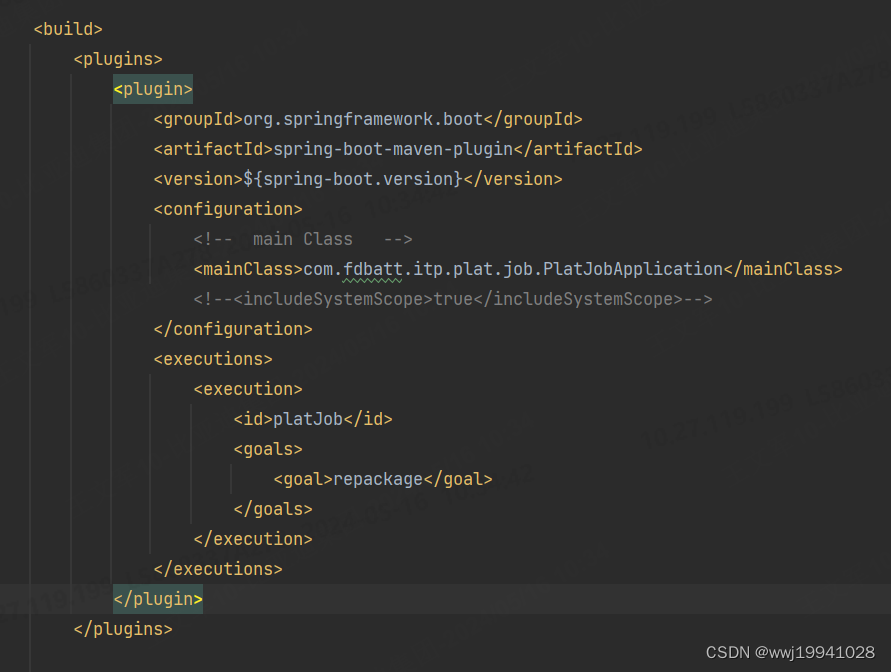Click the plugins closing tag

tap(122, 629)
